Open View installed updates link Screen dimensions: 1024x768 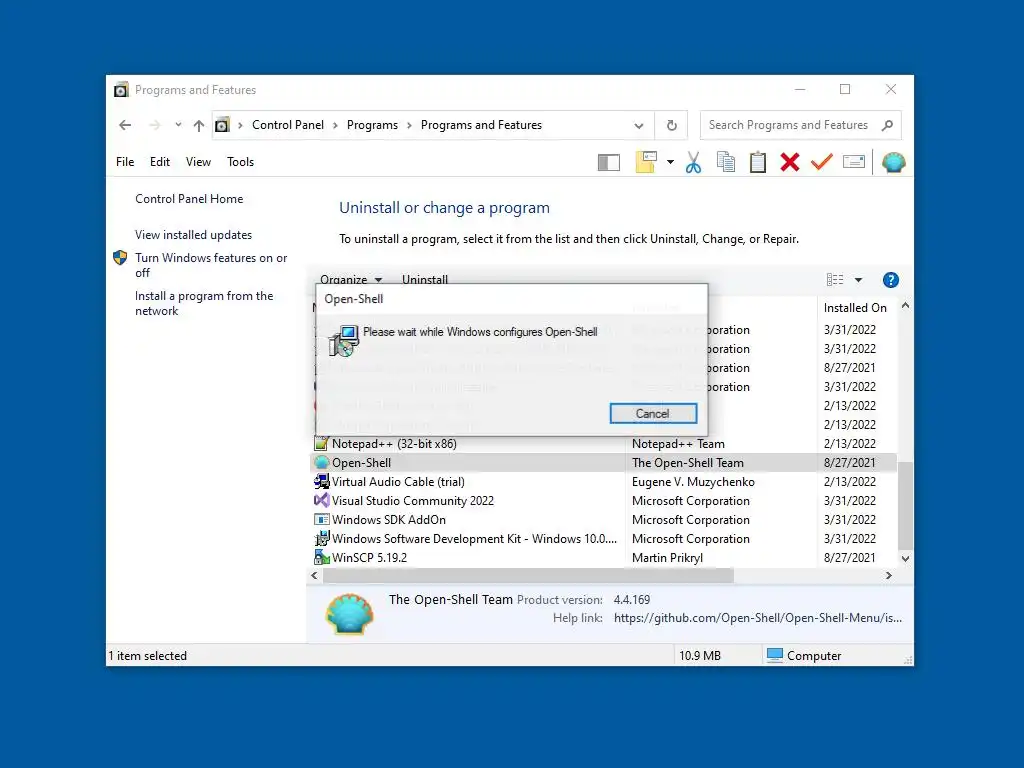point(193,234)
